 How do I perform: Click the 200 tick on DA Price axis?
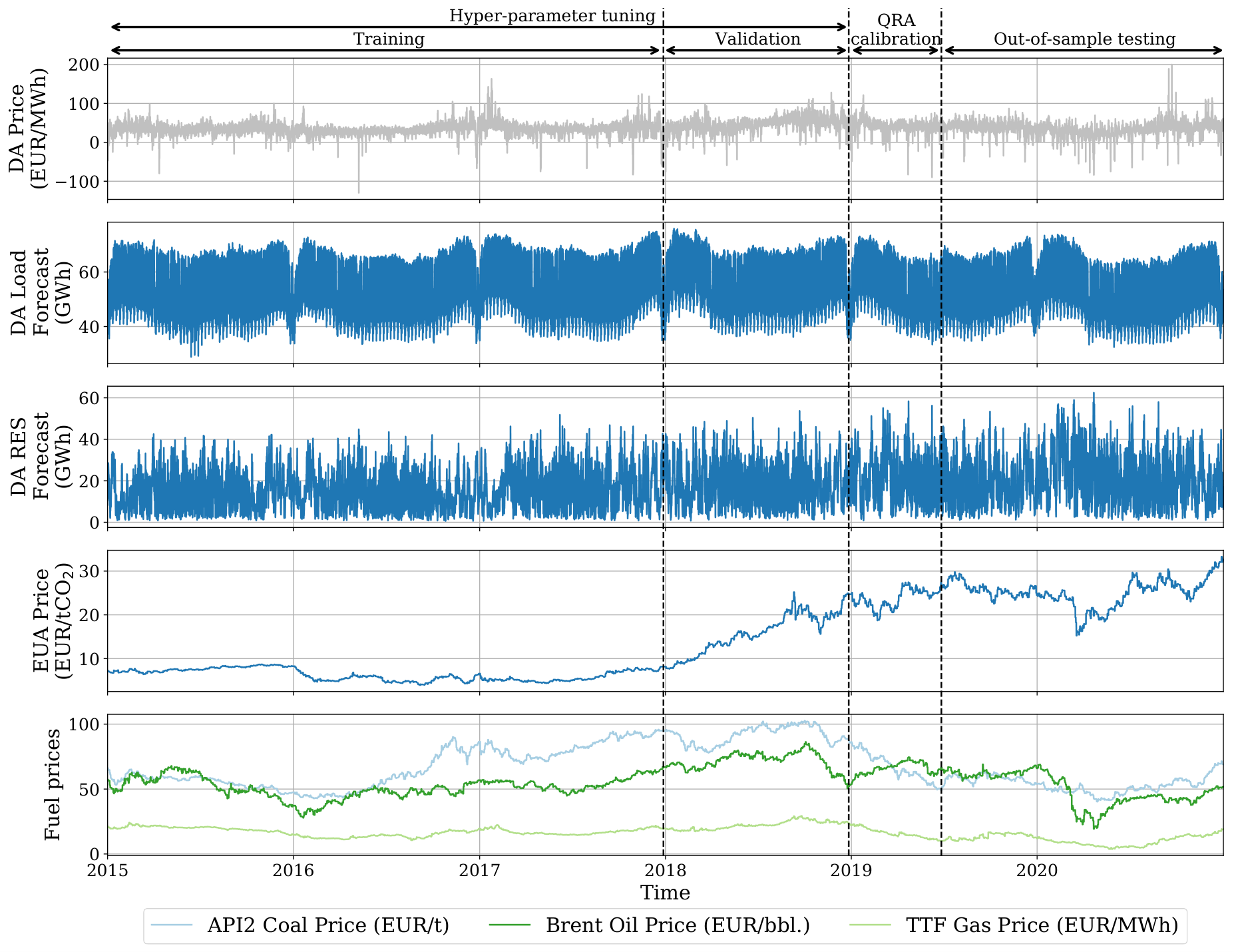85,65
